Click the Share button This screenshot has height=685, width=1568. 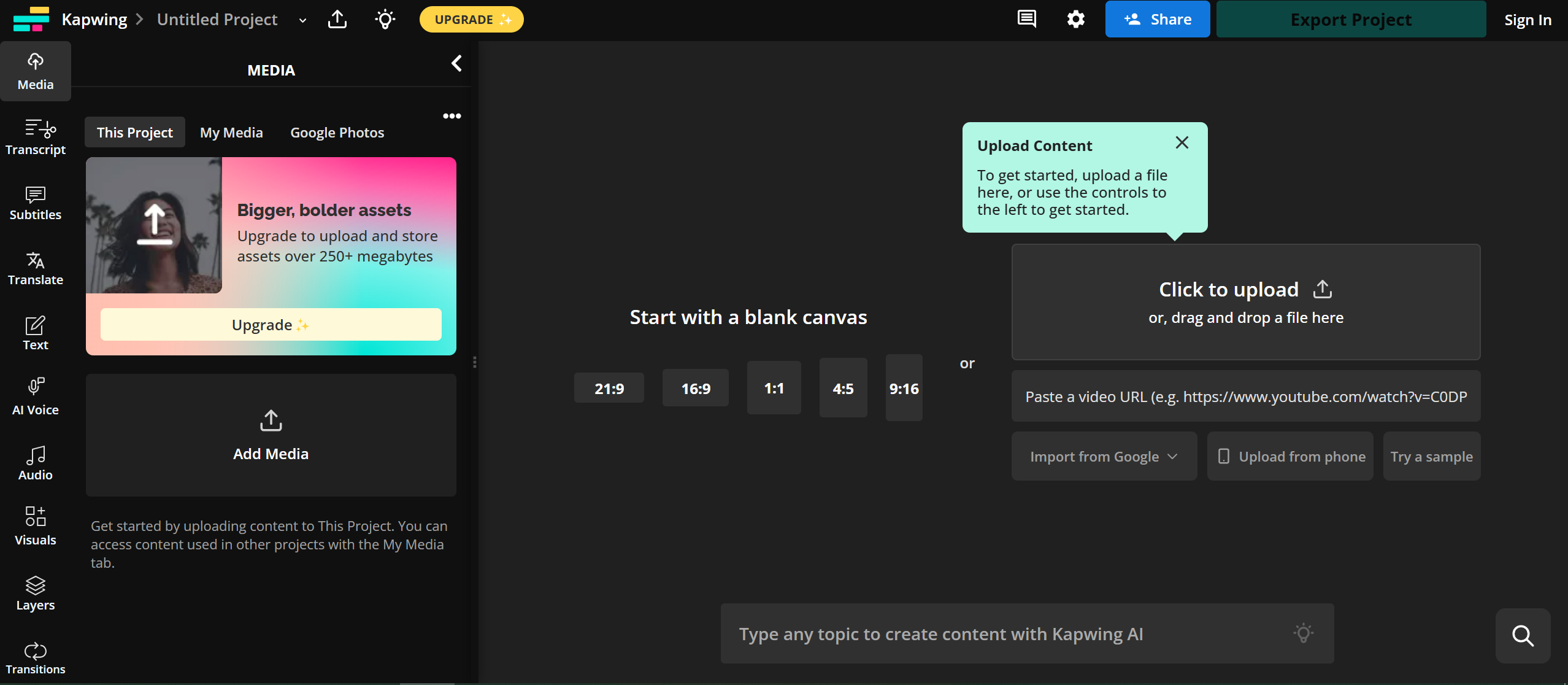1158,19
